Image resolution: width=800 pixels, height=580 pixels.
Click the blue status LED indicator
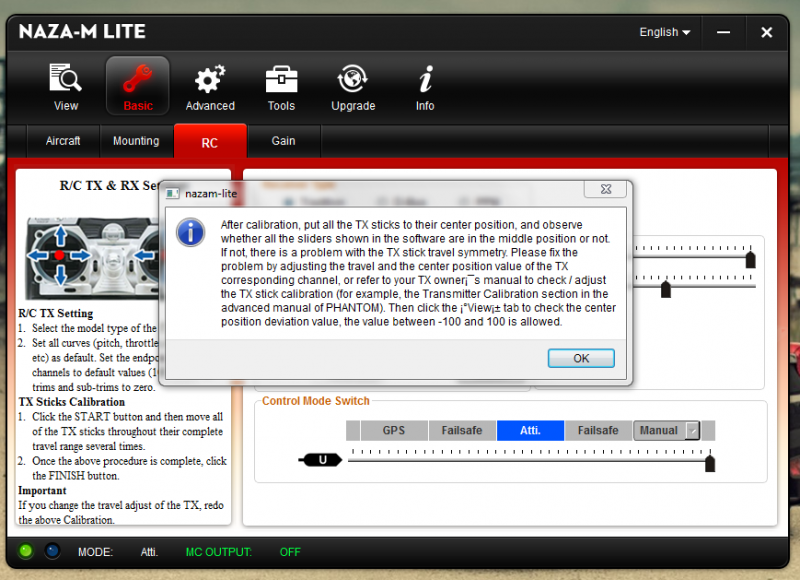pos(50,551)
